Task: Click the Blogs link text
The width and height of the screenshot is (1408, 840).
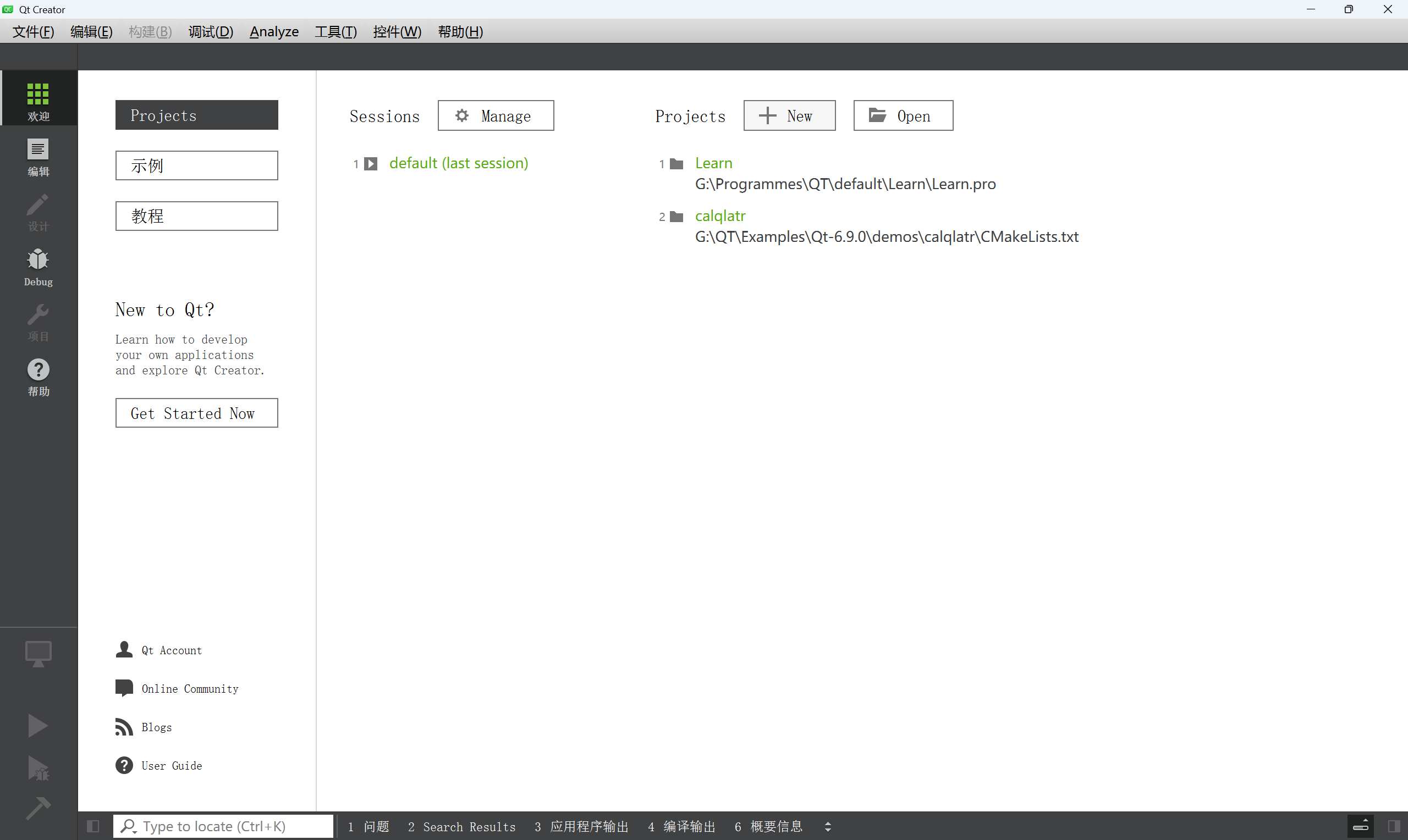Action: pos(156,727)
